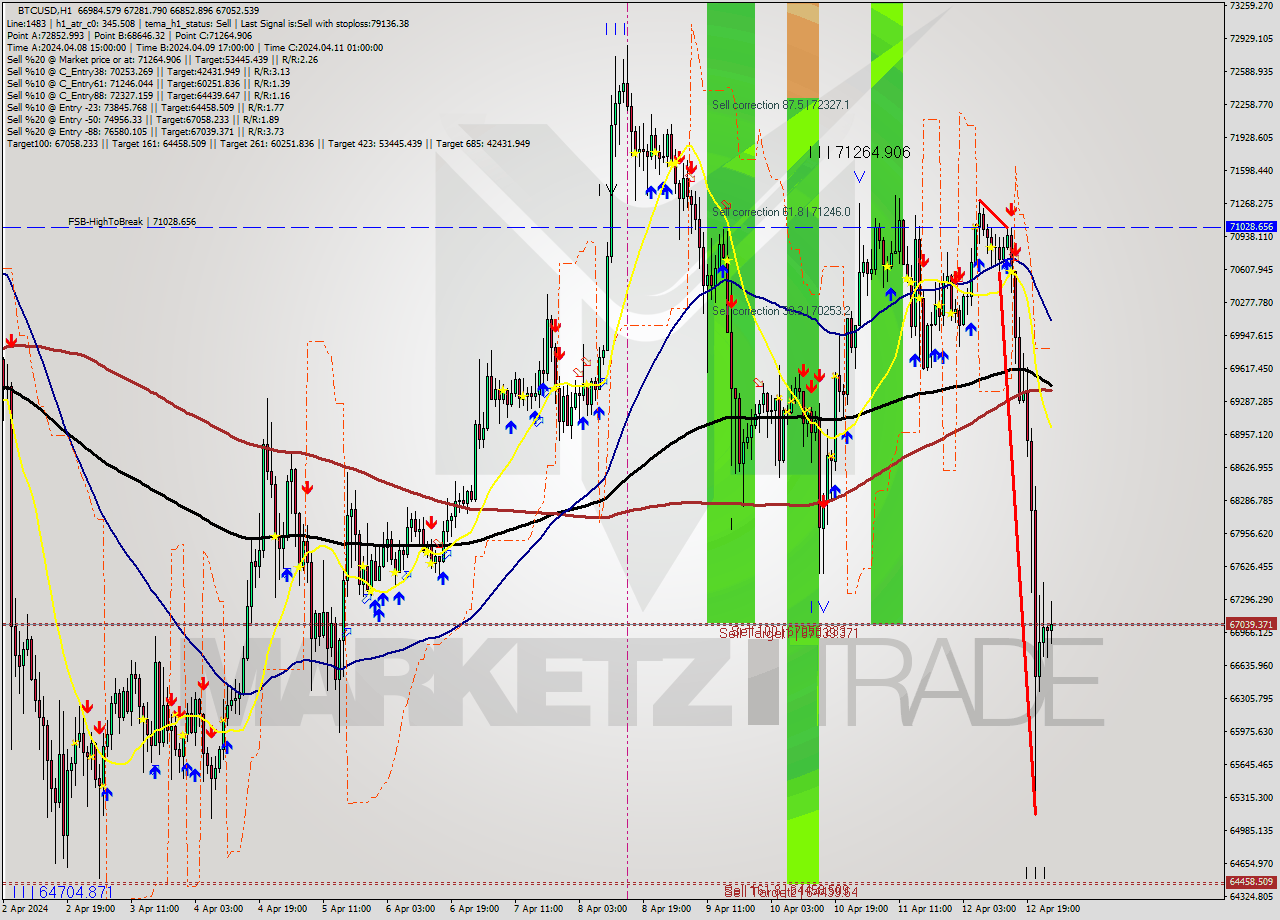Click the 64654.970 price axis label
This screenshot has height=920, width=1280.
(1253, 863)
